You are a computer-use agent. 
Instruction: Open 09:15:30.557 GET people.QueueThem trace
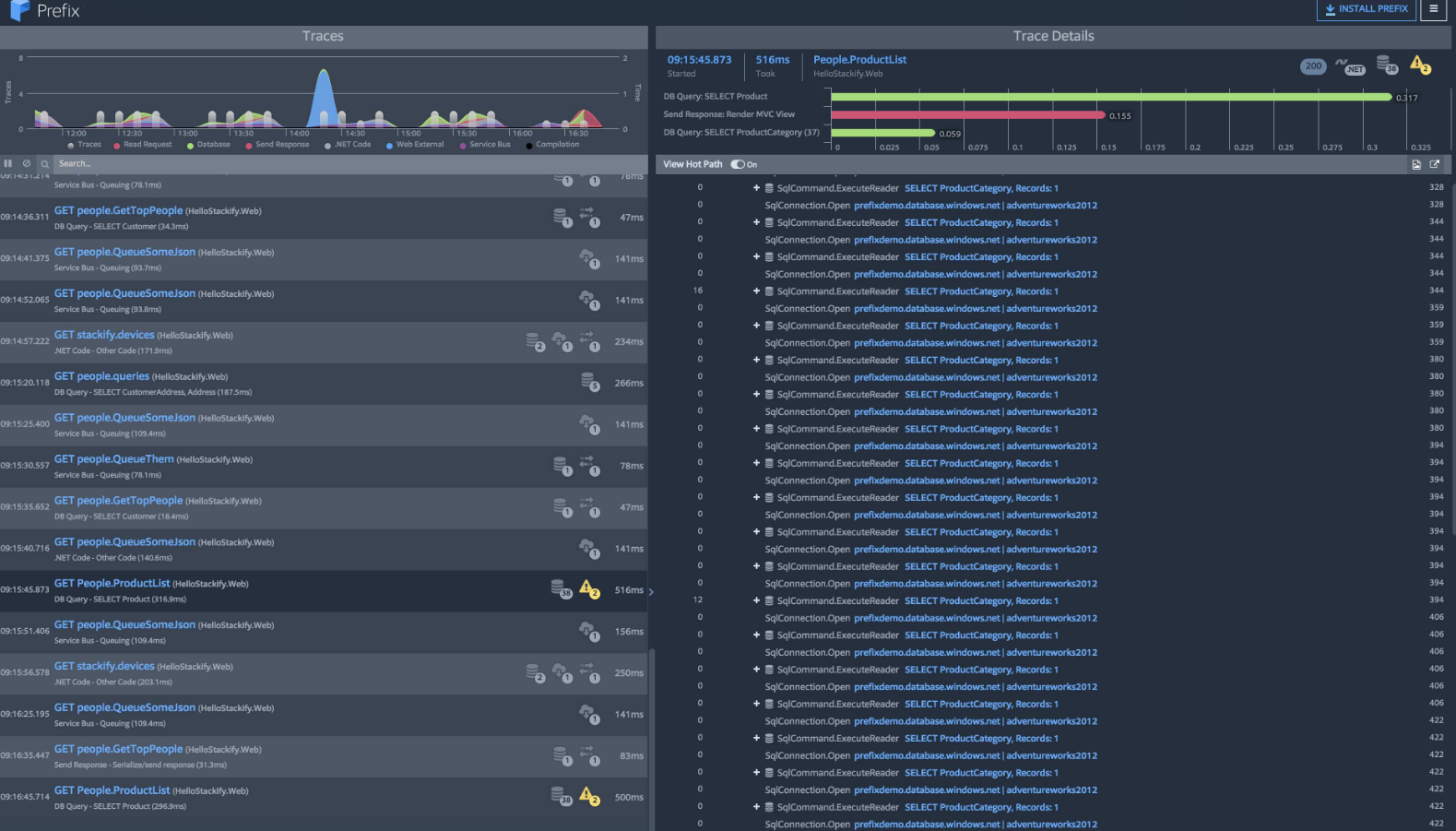tap(324, 466)
